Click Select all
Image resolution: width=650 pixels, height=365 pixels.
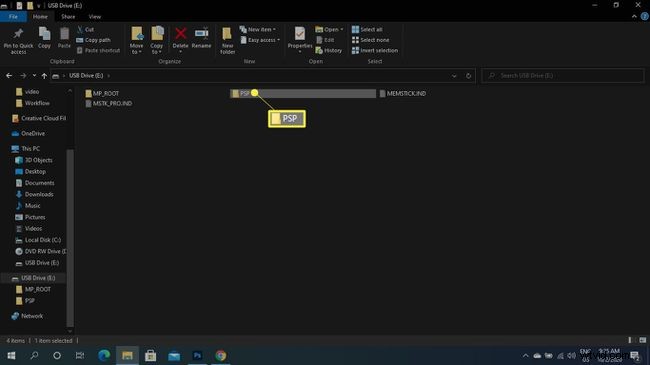367,29
